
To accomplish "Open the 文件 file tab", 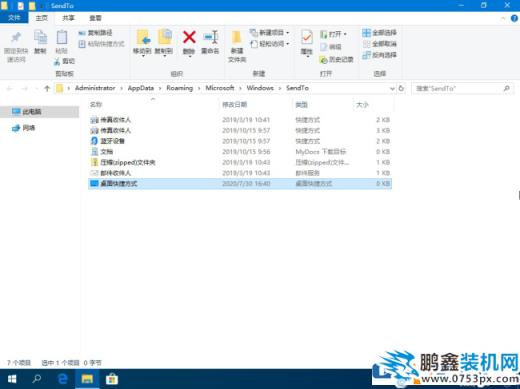I will coord(14,18).
